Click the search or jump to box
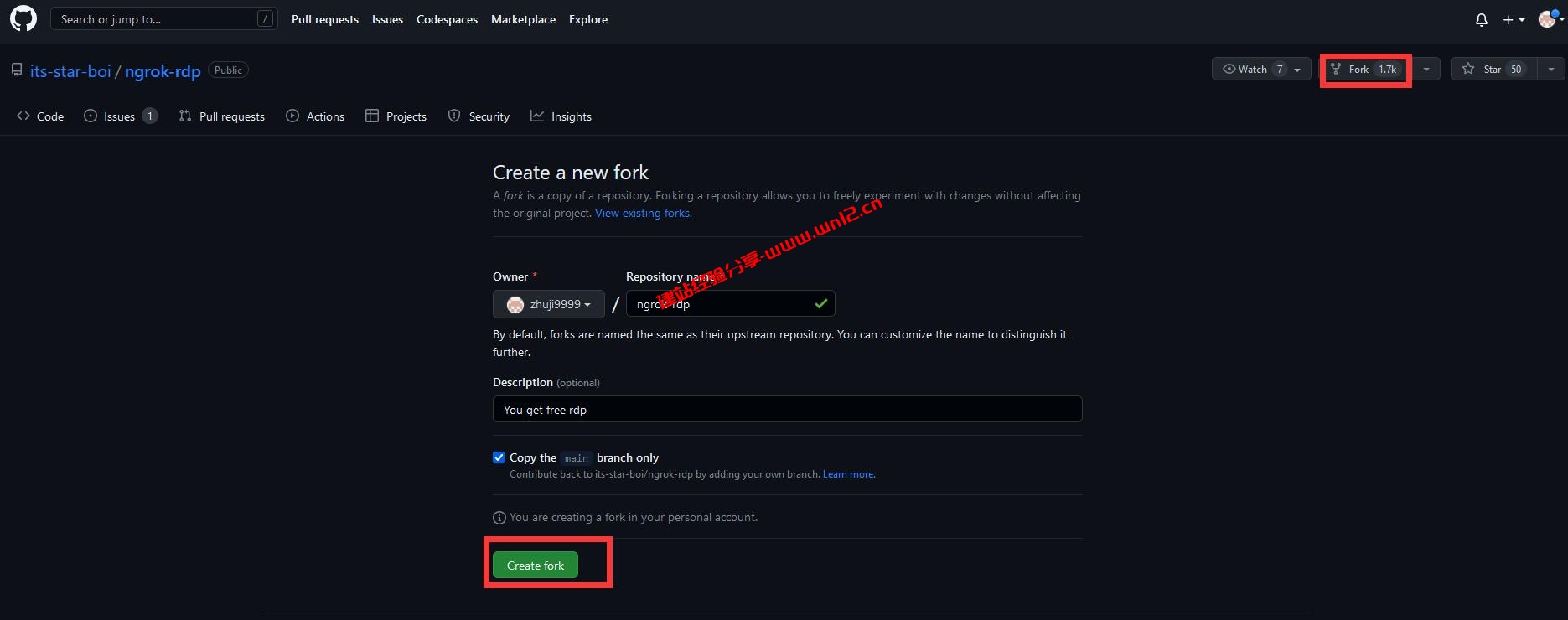Image resolution: width=1568 pixels, height=620 pixels. tap(163, 19)
